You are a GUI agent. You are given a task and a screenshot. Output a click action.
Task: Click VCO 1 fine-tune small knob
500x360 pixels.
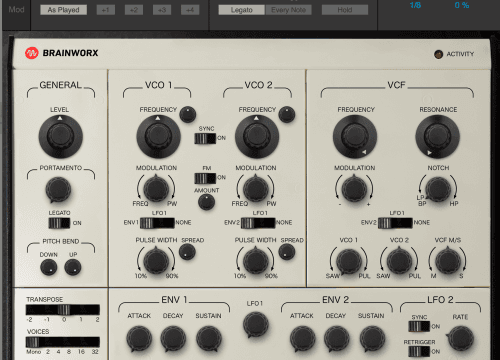(188, 114)
